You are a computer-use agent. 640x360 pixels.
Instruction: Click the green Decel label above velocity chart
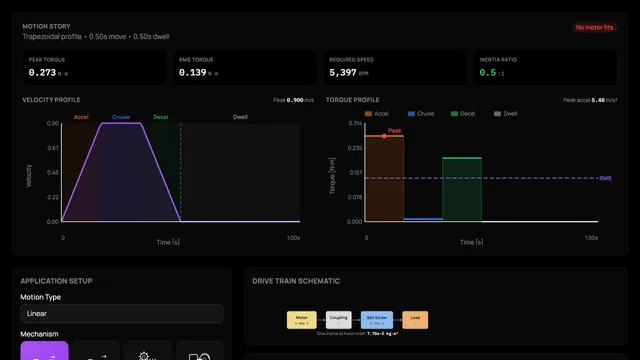[160, 117]
